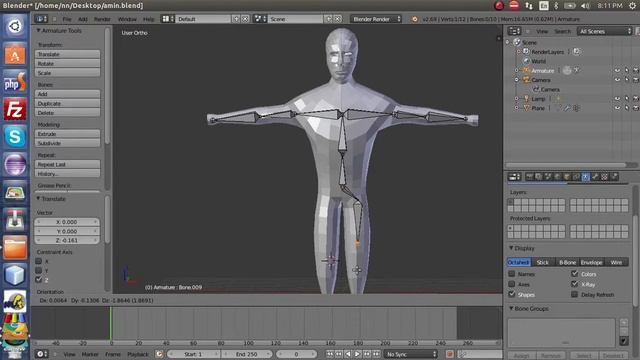640x360 pixels.
Task: Collapse the Armature Tools panel
Action: (x=38, y=31)
